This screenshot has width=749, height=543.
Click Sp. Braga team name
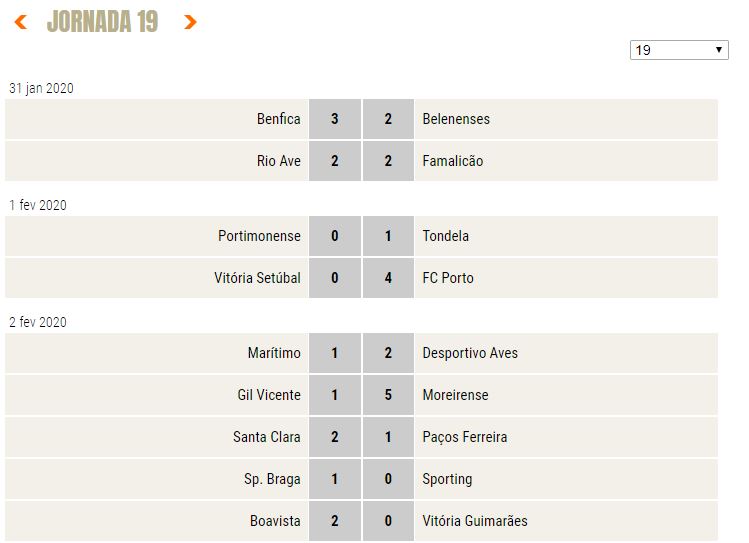coord(272,479)
